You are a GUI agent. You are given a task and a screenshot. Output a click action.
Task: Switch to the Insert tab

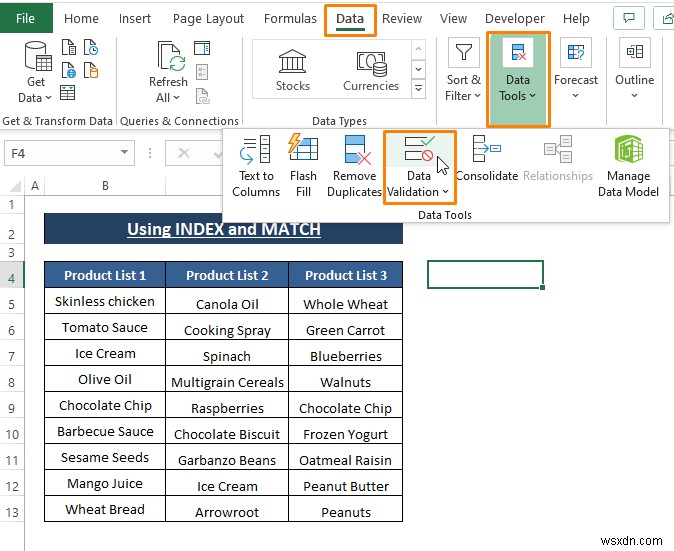(x=135, y=18)
